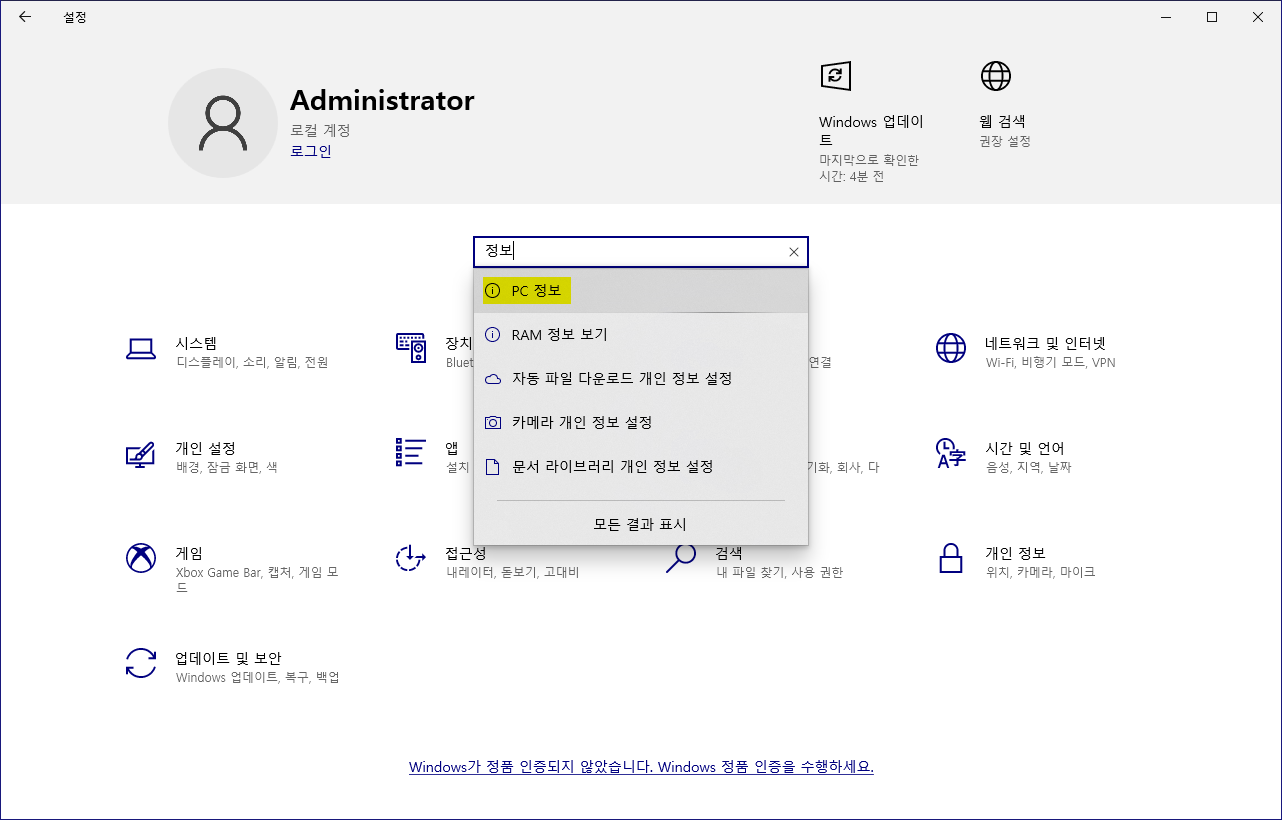The image size is (1282, 820).
Task: Click the 업데이트 및 보안 refresh icon
Action: [x=141, y=663]
